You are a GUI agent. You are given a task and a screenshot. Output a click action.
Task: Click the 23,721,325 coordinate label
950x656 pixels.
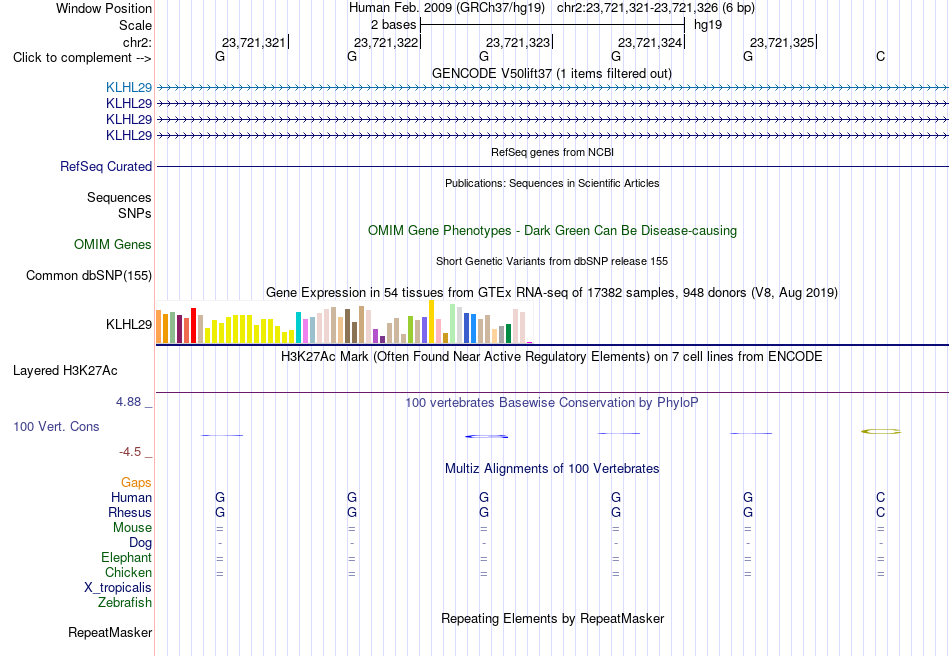coord(782,42)
